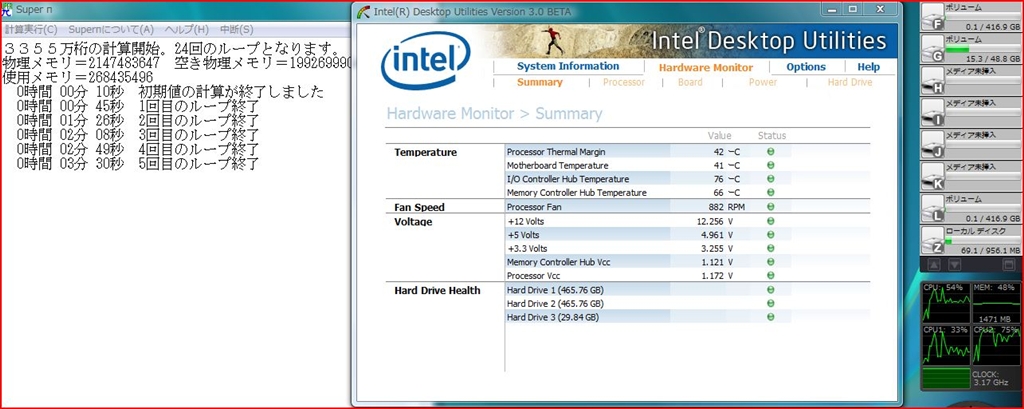1024x409 pixels.
Task: Click CPU 54% usage graph in gadget
Action: point(946,304)
